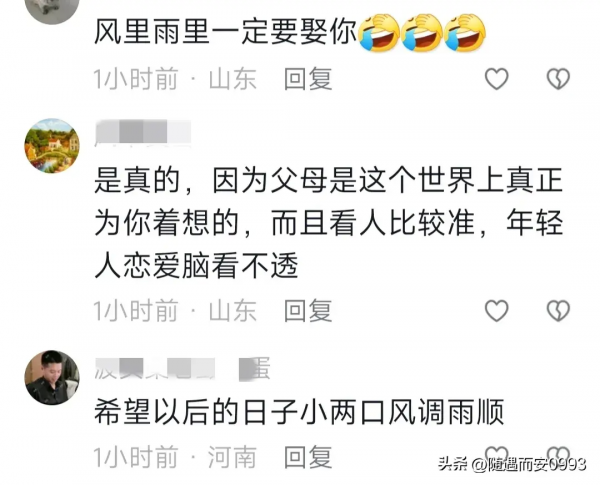This screenshot has height=485, width=600.
Task: Reply to the 小两口风调雨顺 comment
Action: click(308, 457)
